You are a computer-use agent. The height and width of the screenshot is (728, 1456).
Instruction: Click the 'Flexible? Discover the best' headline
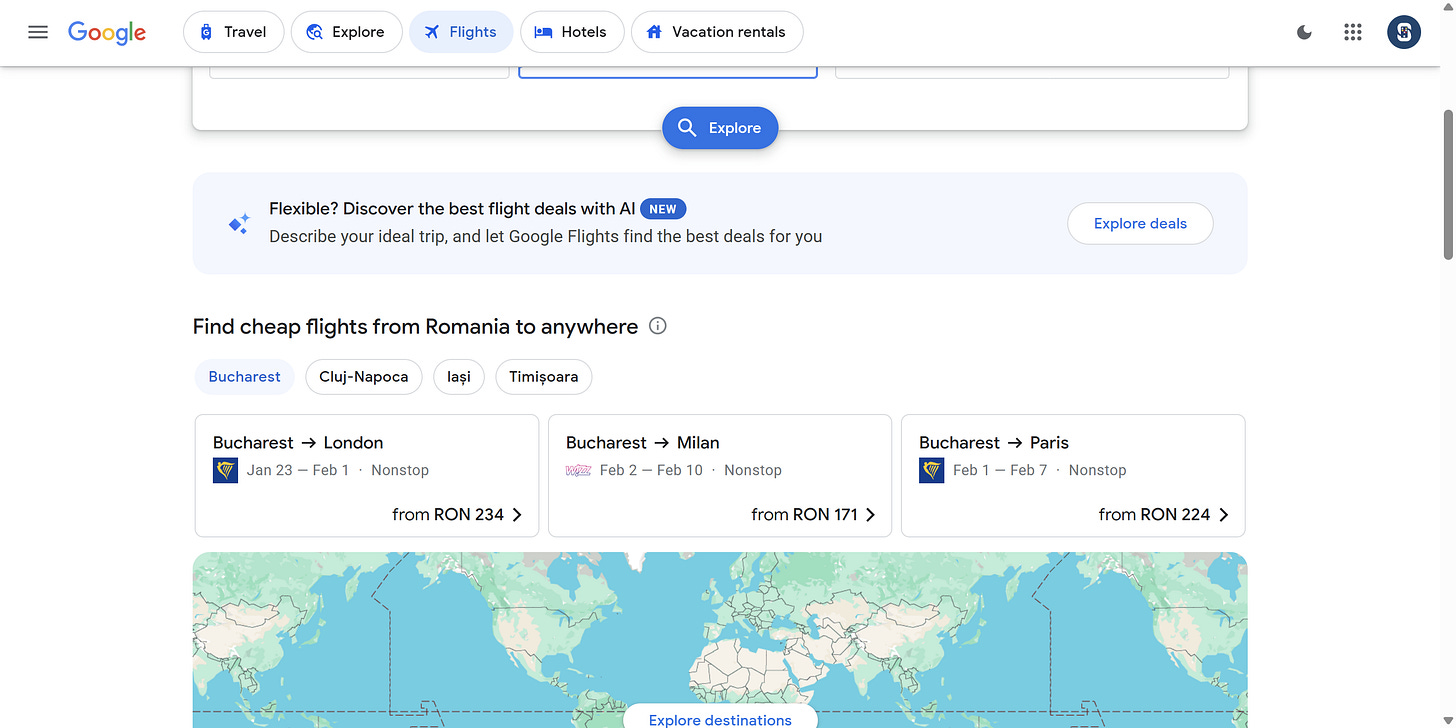point(452,209)
